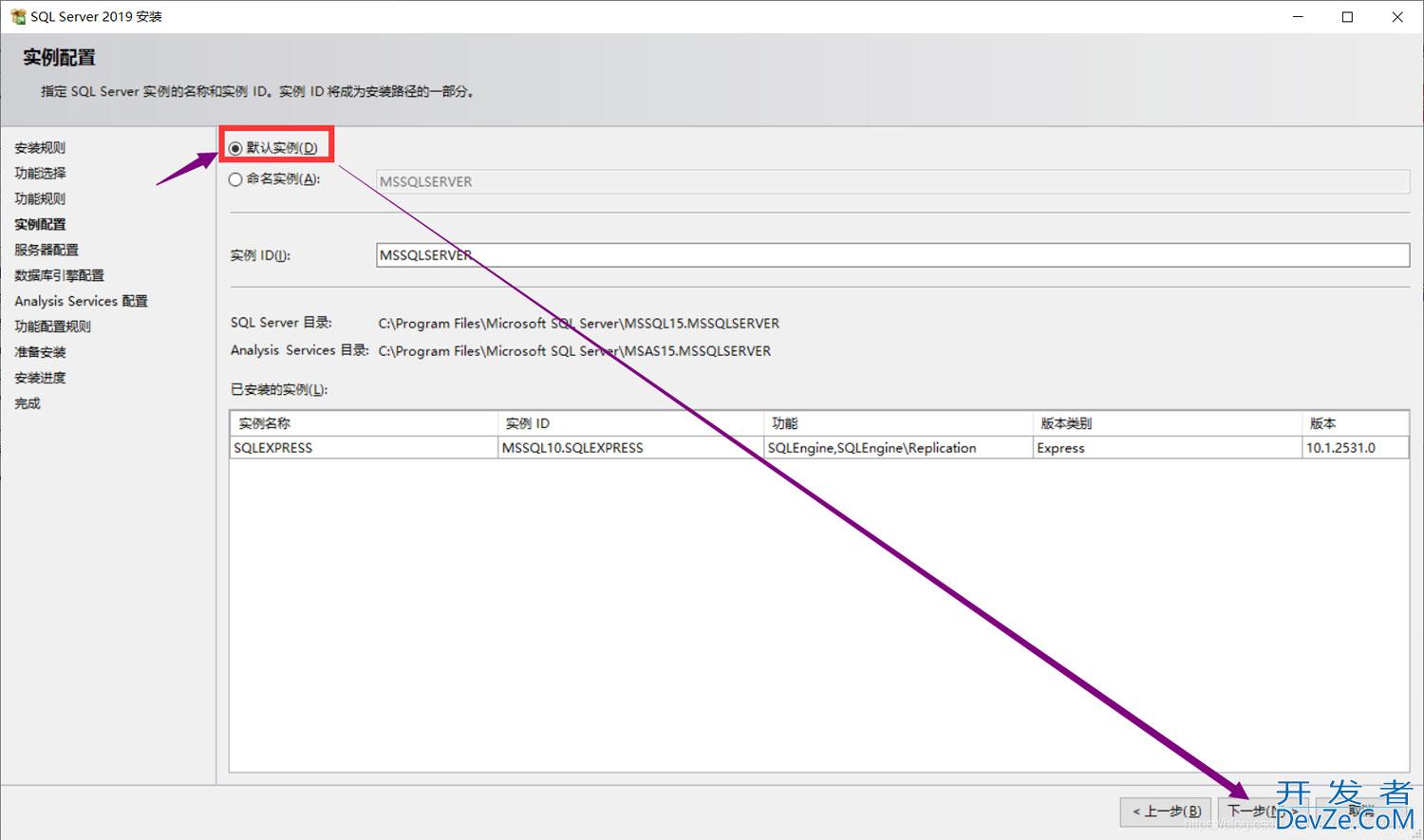This screenshot has width=1424, height=840.
Task: Sort by 实例 ID column header
Action: (631, 423)
